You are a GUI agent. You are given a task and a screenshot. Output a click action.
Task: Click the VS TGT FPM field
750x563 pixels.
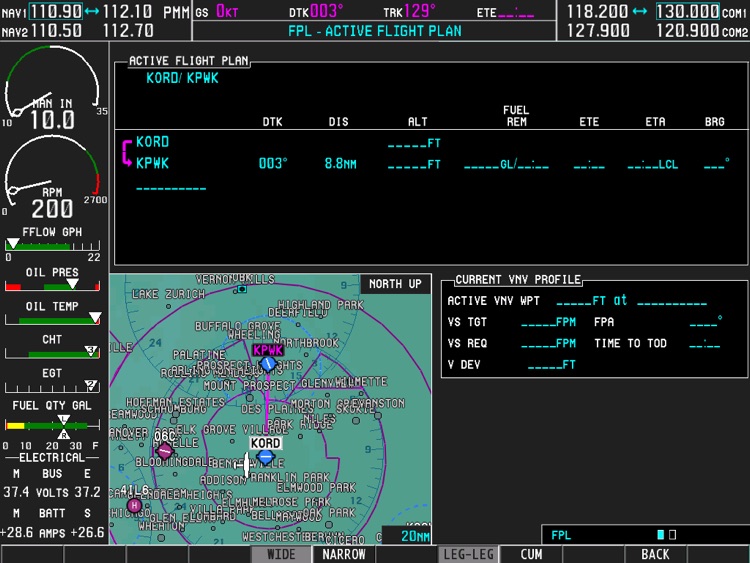tap(549, 322)
